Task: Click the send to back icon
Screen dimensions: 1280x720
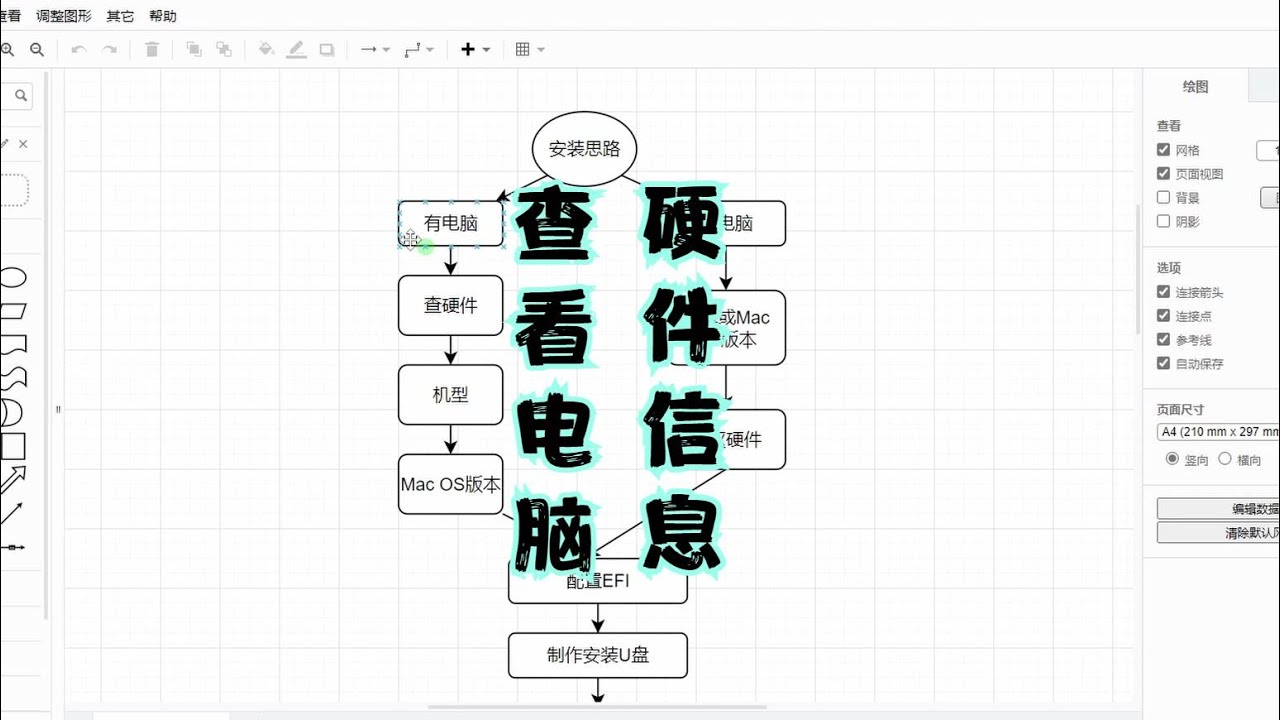Action: click(x=224, y=49)
